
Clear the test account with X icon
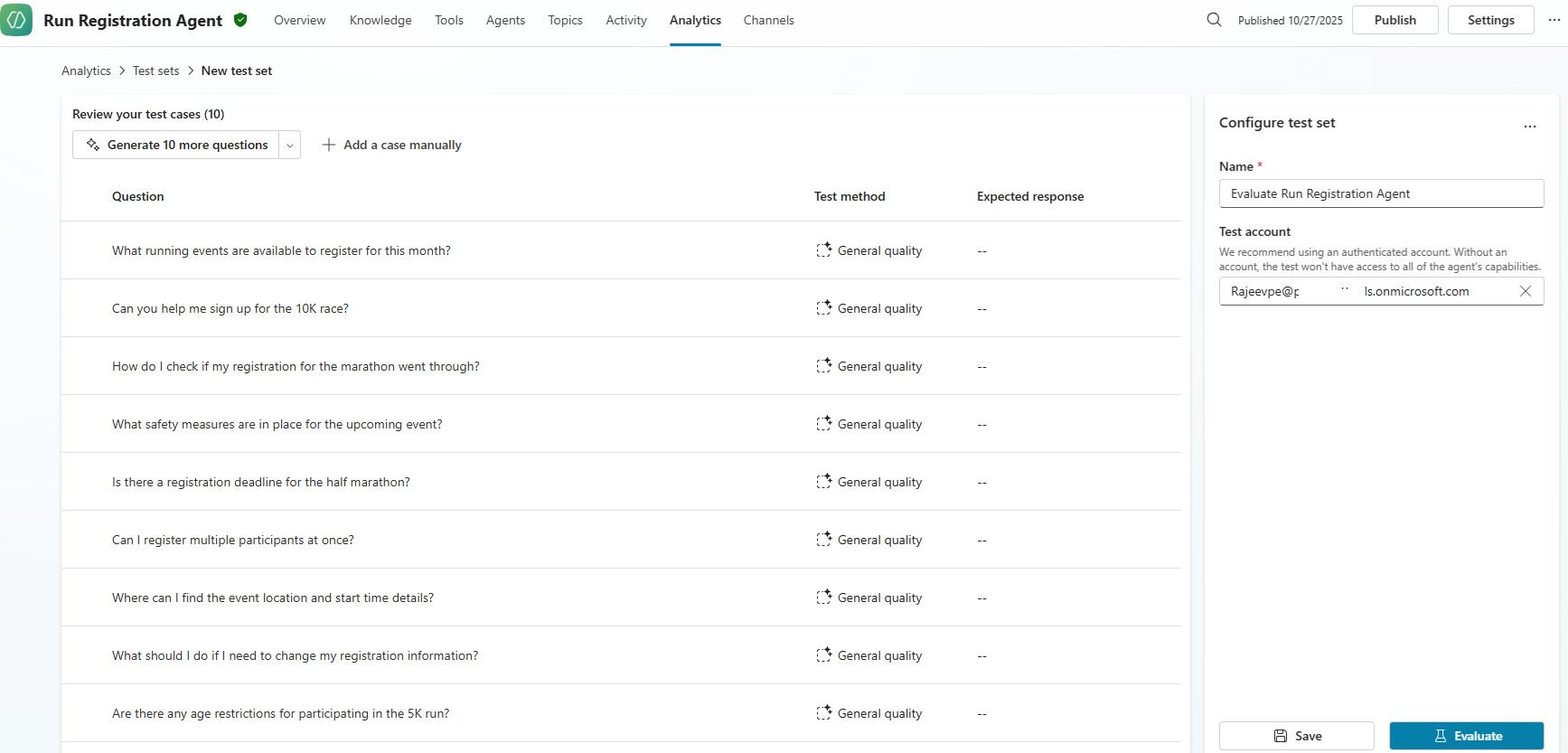coord(1525,291)
